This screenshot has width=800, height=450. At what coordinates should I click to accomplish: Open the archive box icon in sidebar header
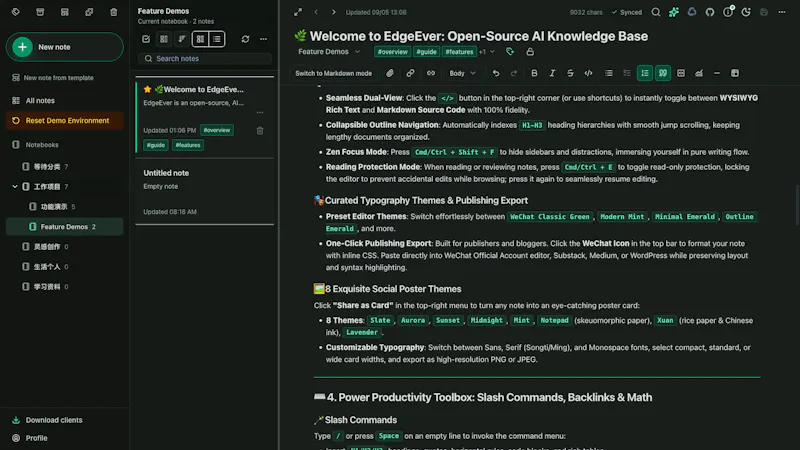point(40,12)
